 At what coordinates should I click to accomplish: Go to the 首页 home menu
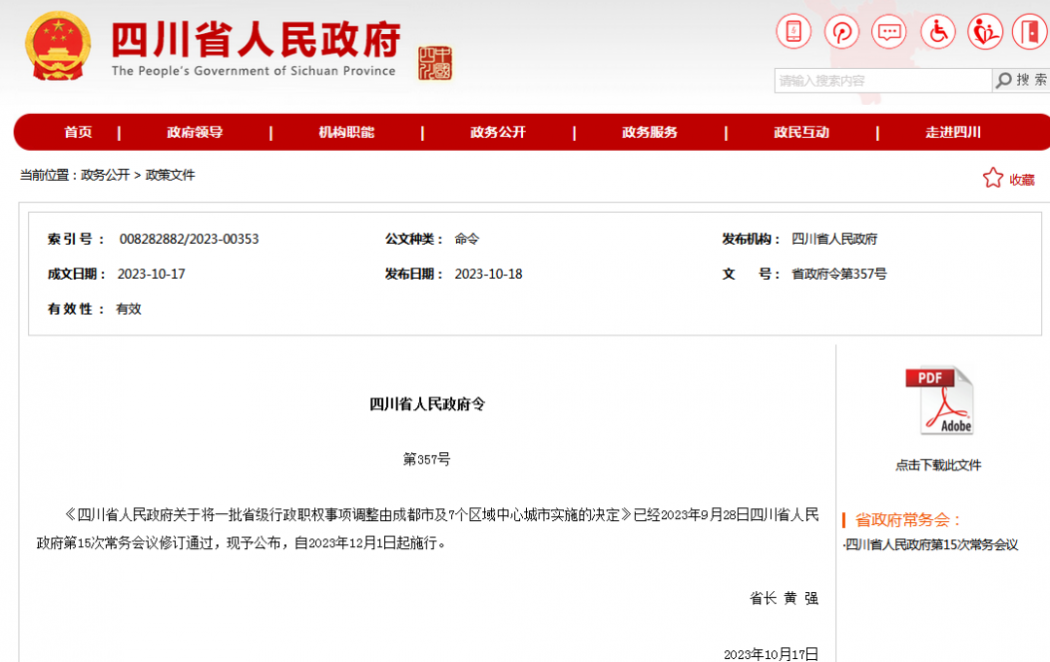click(78, 132)
